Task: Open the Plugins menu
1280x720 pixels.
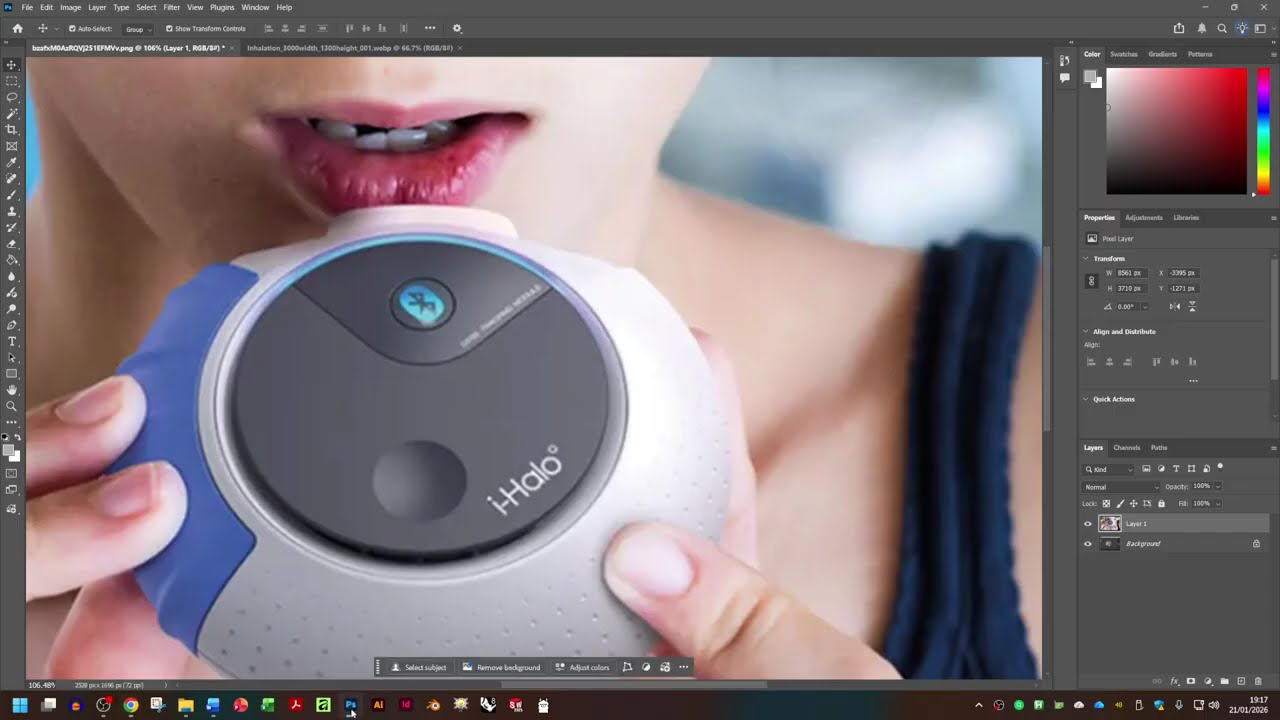Action: pos(222,7)
